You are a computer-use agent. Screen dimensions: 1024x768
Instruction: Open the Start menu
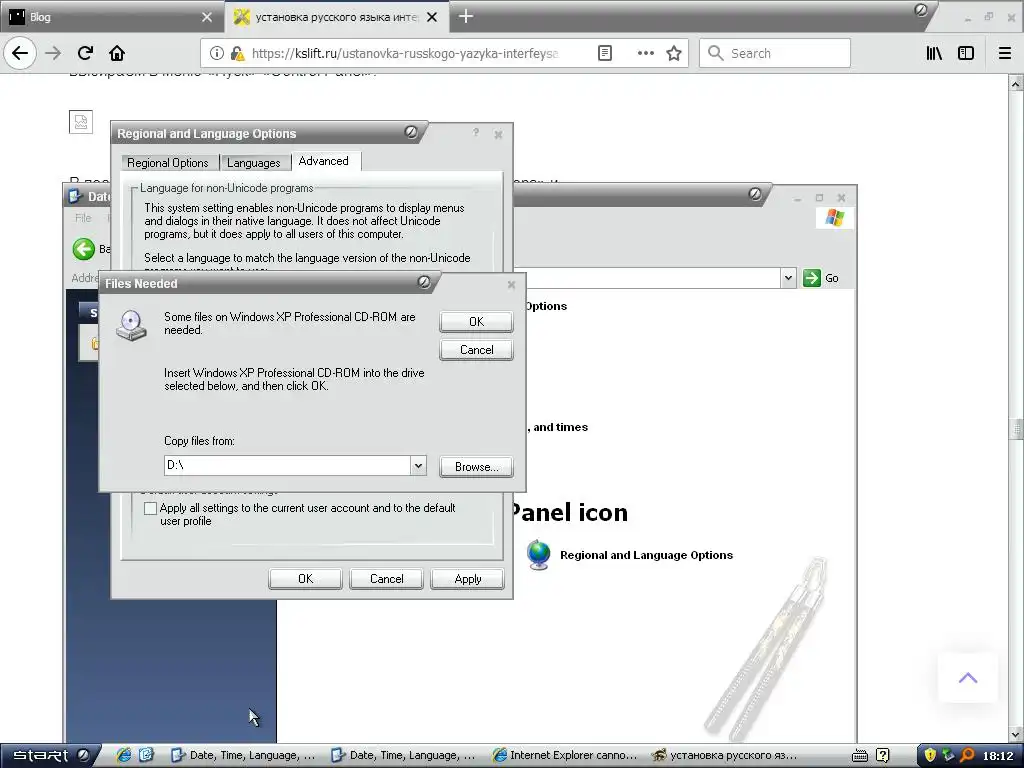50,755
